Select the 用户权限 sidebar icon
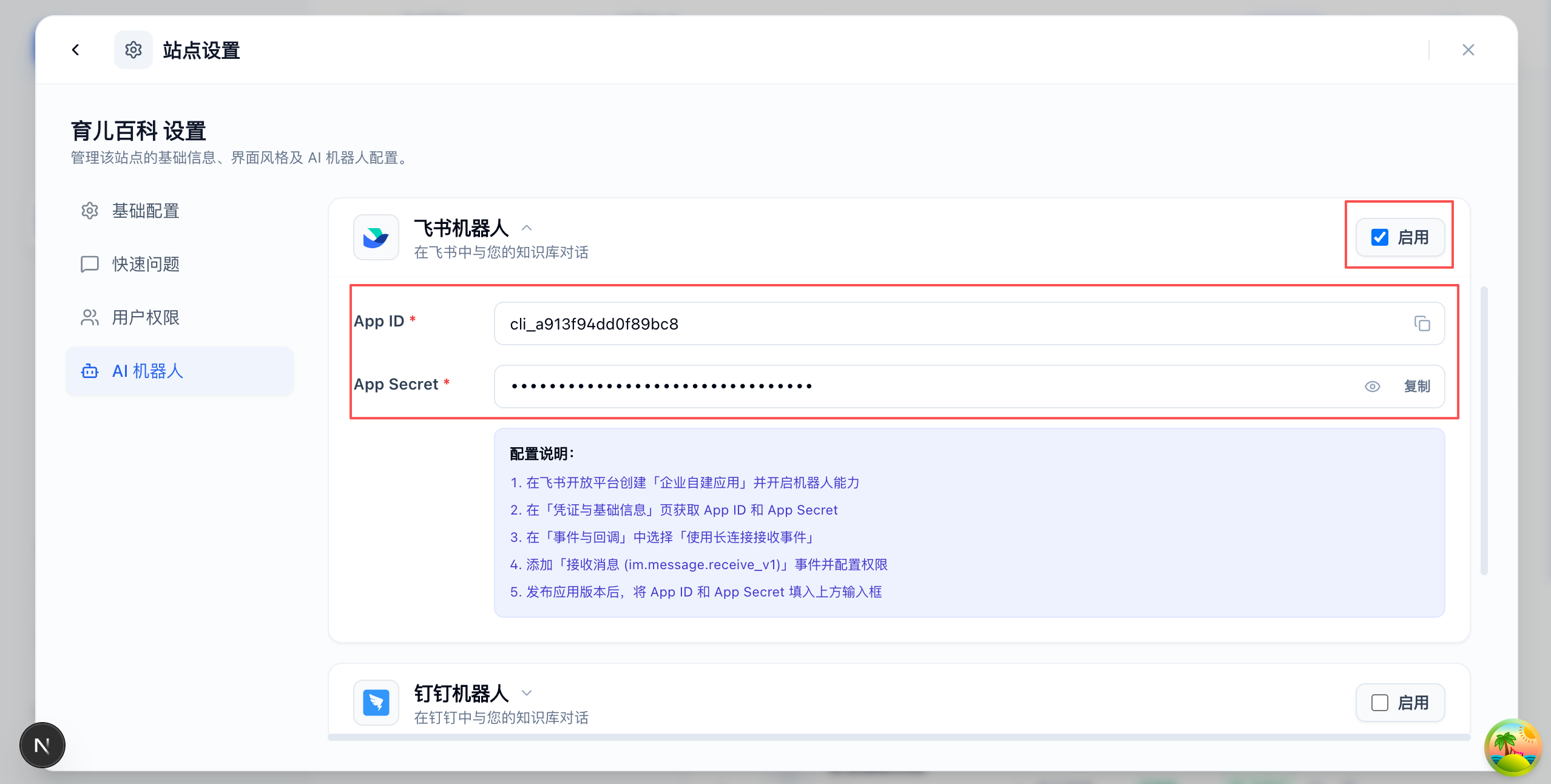1551x784 pixels. click(89, 317)
